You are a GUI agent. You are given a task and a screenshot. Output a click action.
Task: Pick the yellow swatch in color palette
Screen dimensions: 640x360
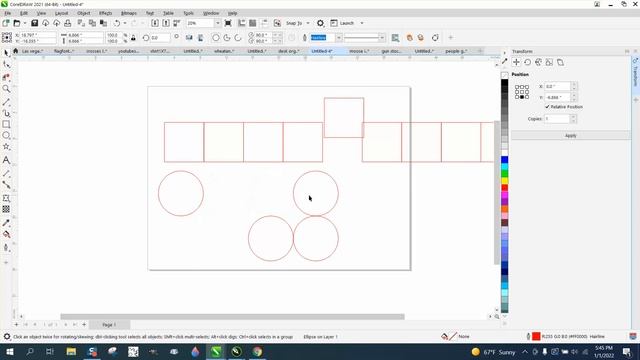(504, 181)
